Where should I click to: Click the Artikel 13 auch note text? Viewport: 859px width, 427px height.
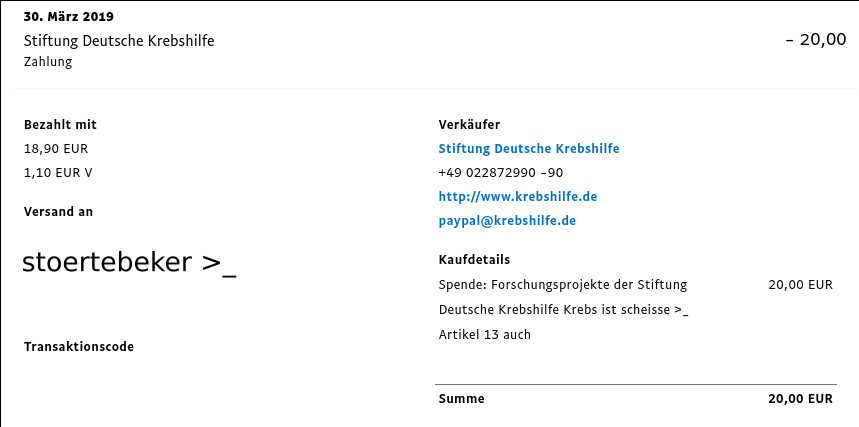click(x=484, y=334)
